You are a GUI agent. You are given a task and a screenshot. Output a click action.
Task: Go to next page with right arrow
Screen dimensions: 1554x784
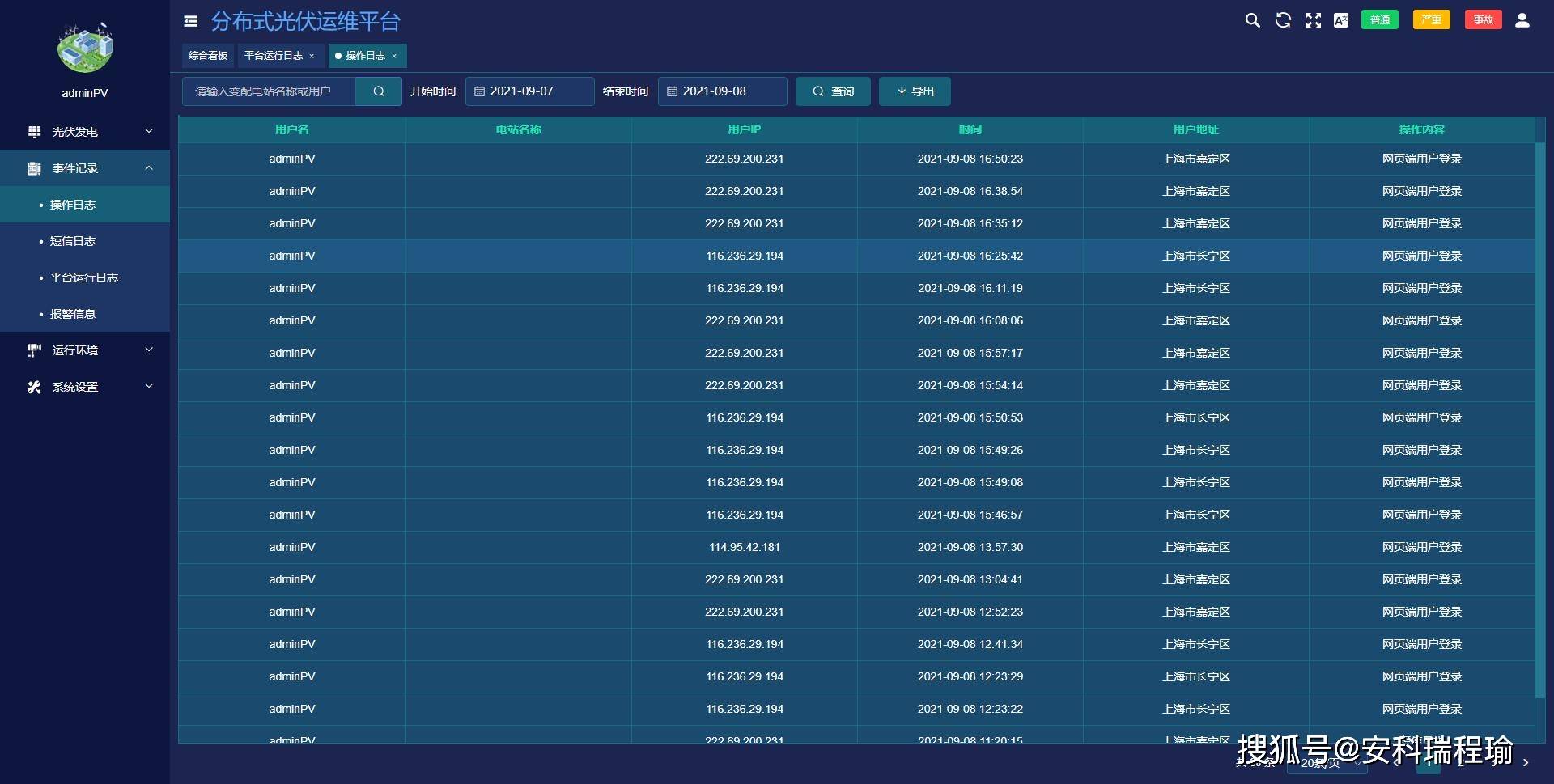[x=1526, y=762]
